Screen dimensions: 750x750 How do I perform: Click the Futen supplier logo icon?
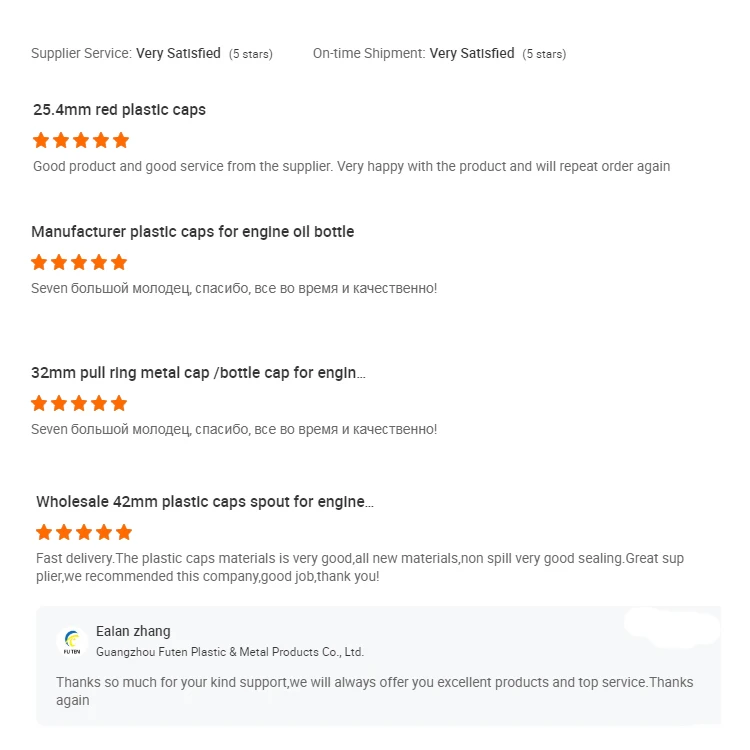73,641
